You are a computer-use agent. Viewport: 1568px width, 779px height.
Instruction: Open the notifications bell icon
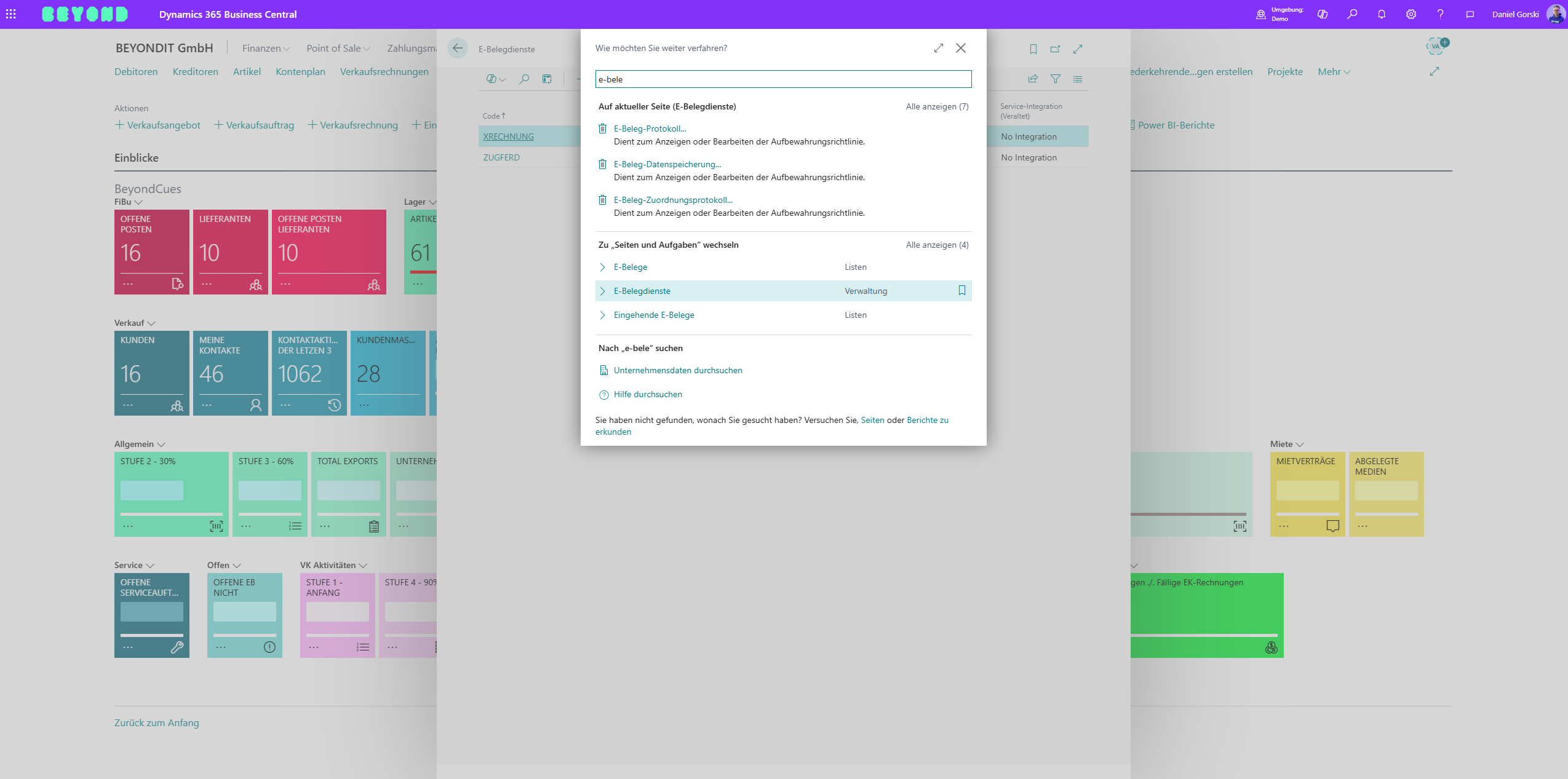(x=1382, y=14)
